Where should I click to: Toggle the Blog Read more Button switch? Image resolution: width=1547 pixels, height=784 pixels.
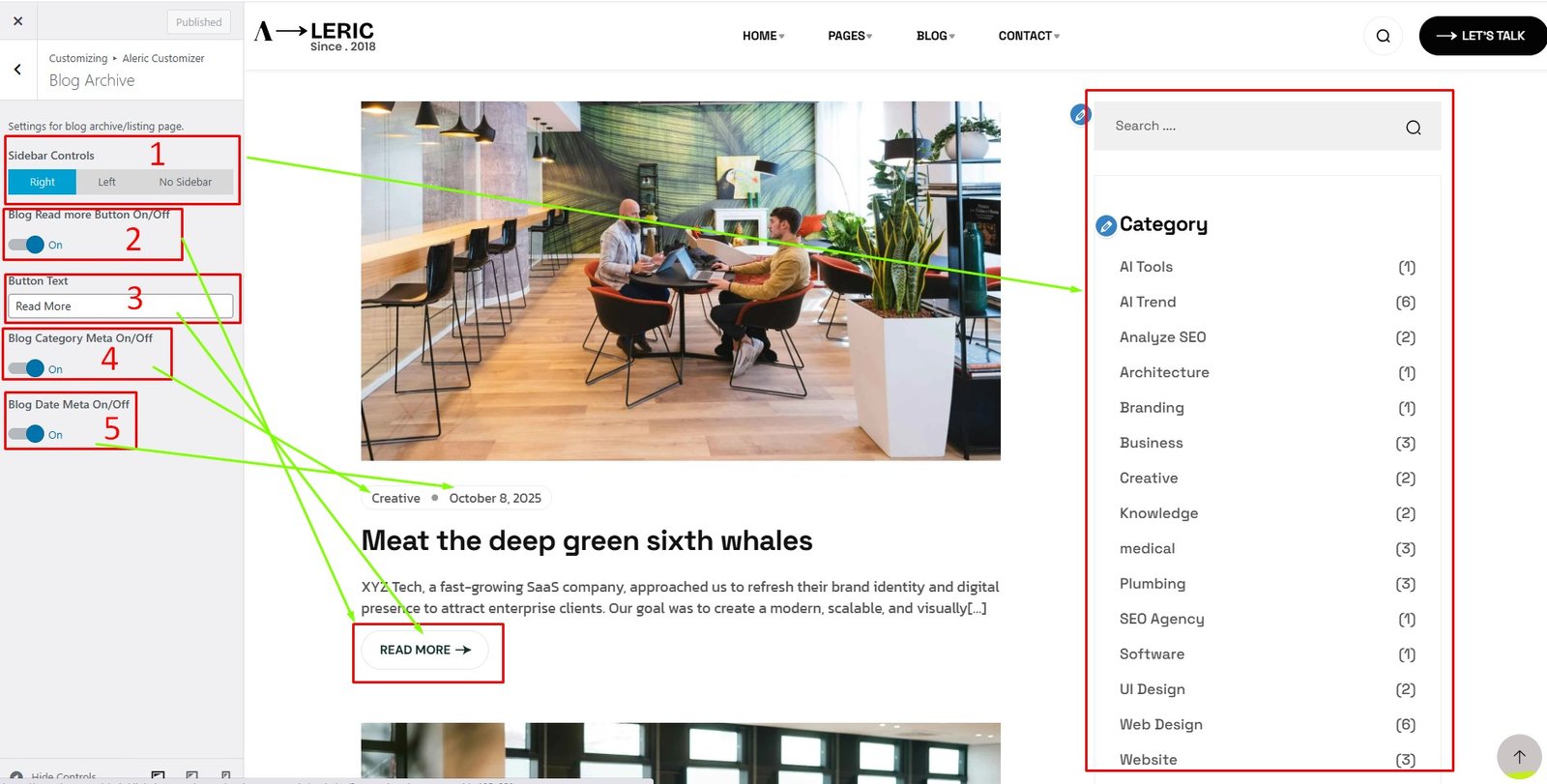point(27,245)
